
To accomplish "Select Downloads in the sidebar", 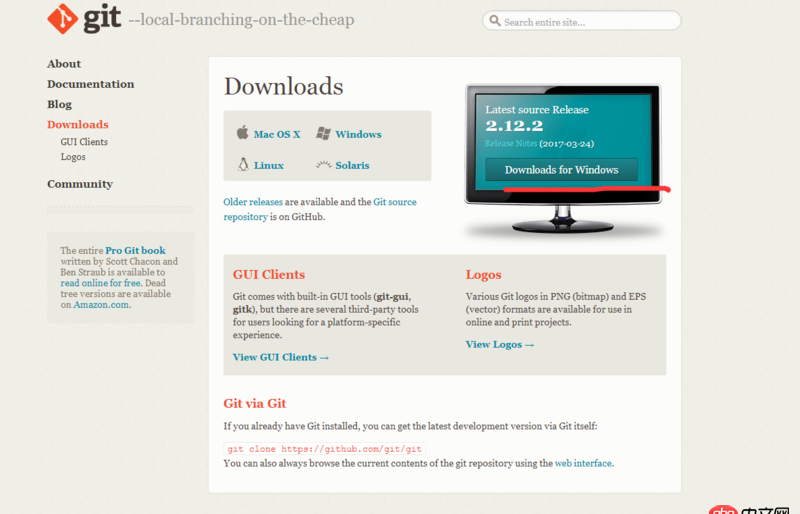I will tap(78, 125).
